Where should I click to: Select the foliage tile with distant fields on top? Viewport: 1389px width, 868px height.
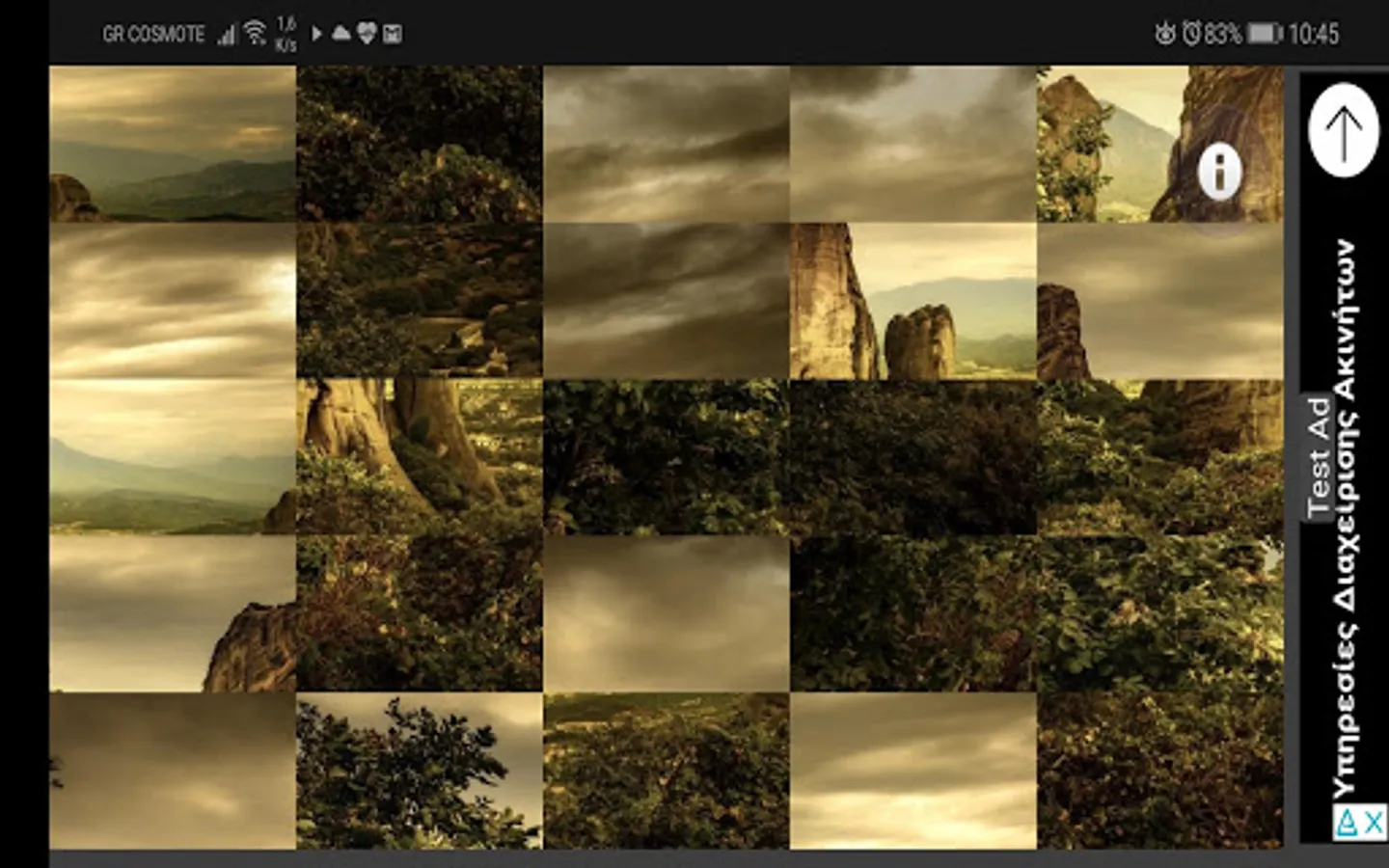[x=667, y=771]
